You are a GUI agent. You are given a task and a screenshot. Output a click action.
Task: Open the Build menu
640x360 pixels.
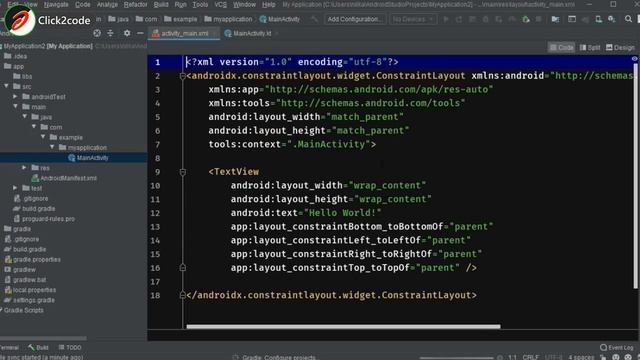coord(161,4)
